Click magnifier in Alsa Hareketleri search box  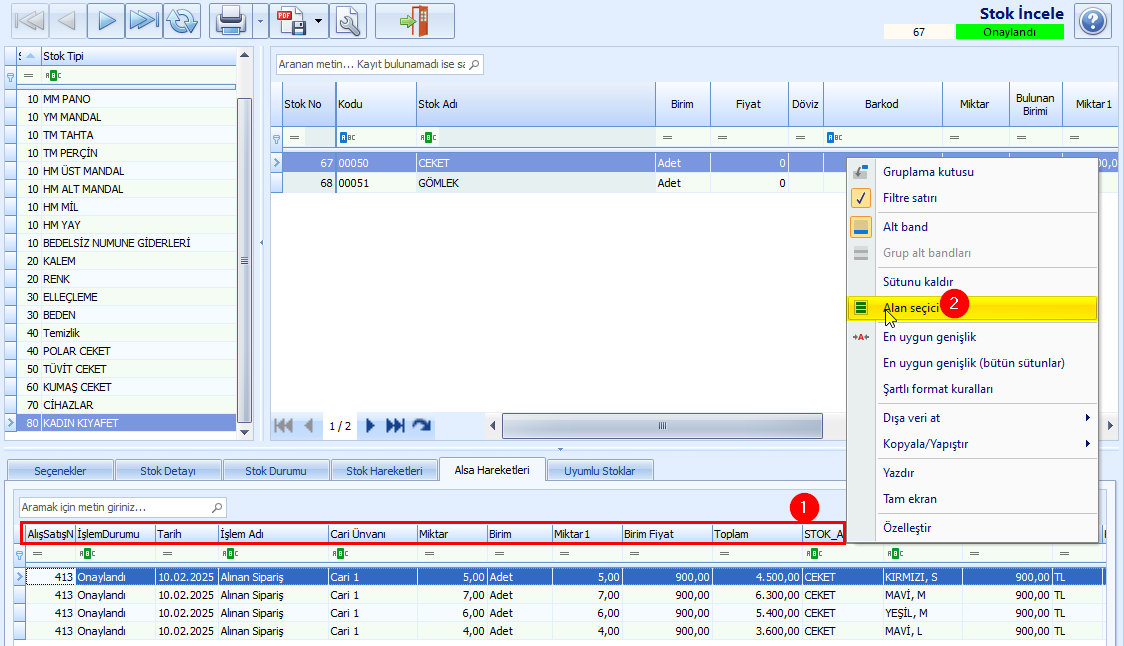[216, 508]
